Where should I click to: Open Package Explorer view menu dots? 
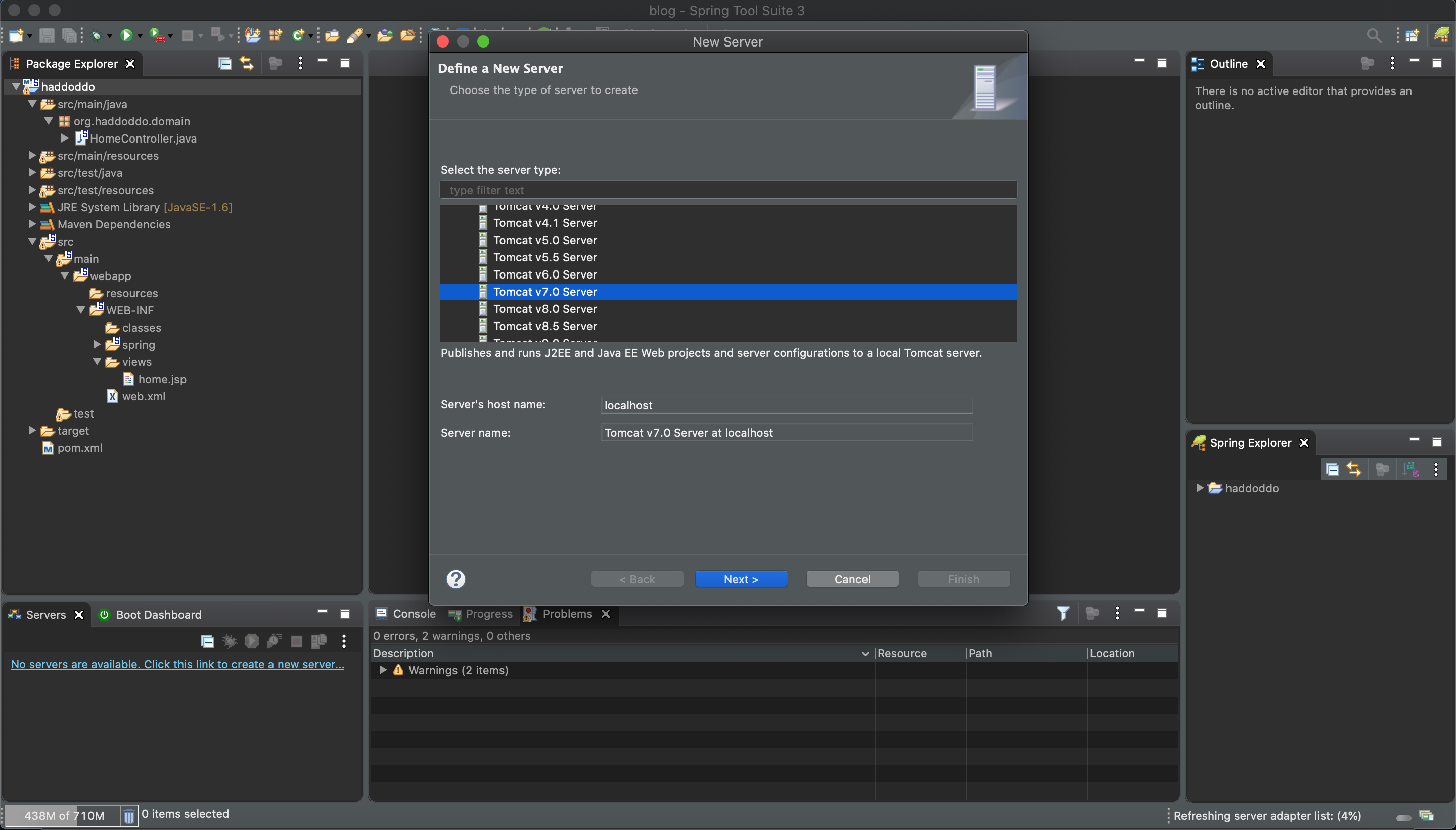[x=300, y=63]
